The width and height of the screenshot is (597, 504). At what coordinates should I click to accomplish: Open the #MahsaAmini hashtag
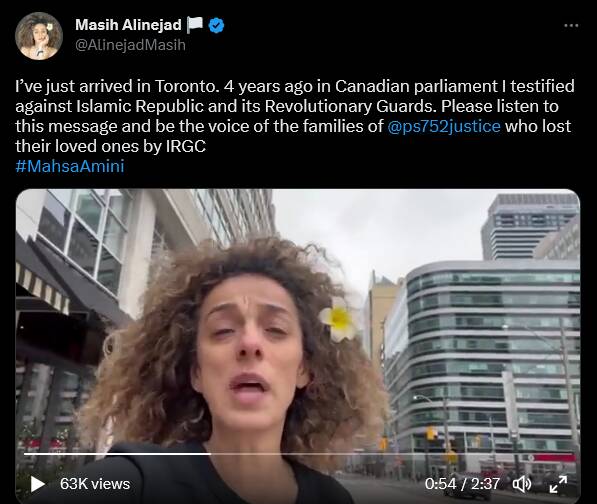coord(70,166)
